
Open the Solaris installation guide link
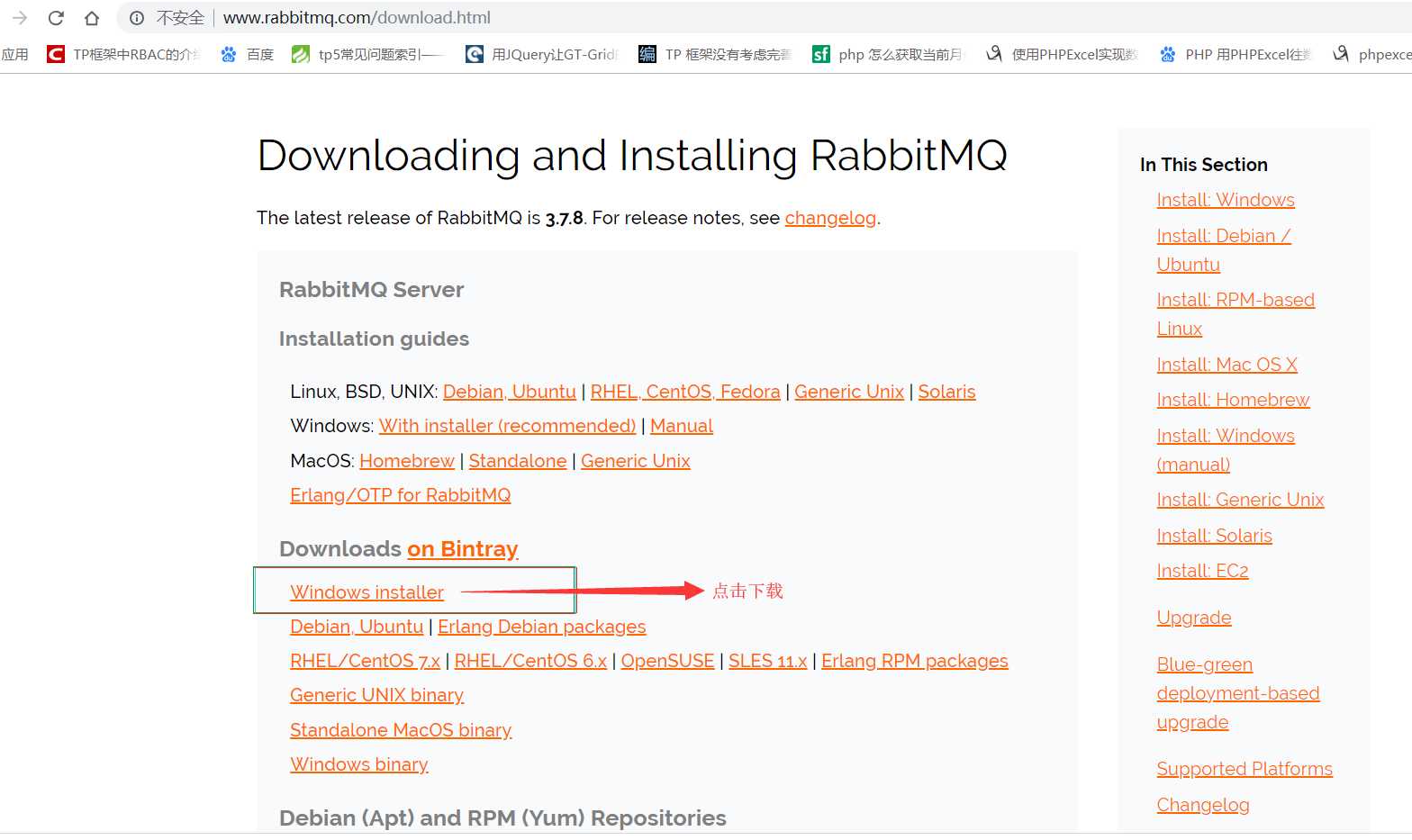pos(946,392)
